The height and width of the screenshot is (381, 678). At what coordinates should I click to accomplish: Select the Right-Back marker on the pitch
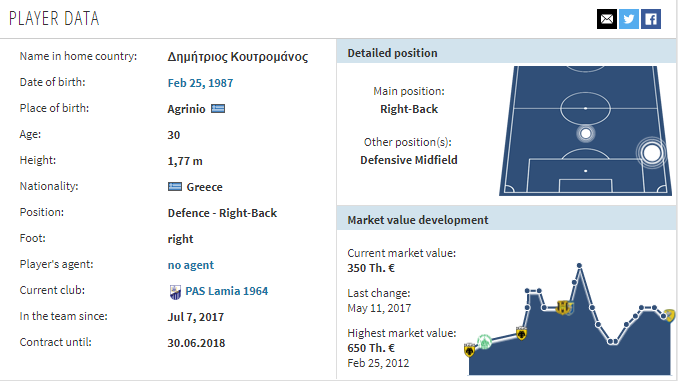(x=652, y=153)
